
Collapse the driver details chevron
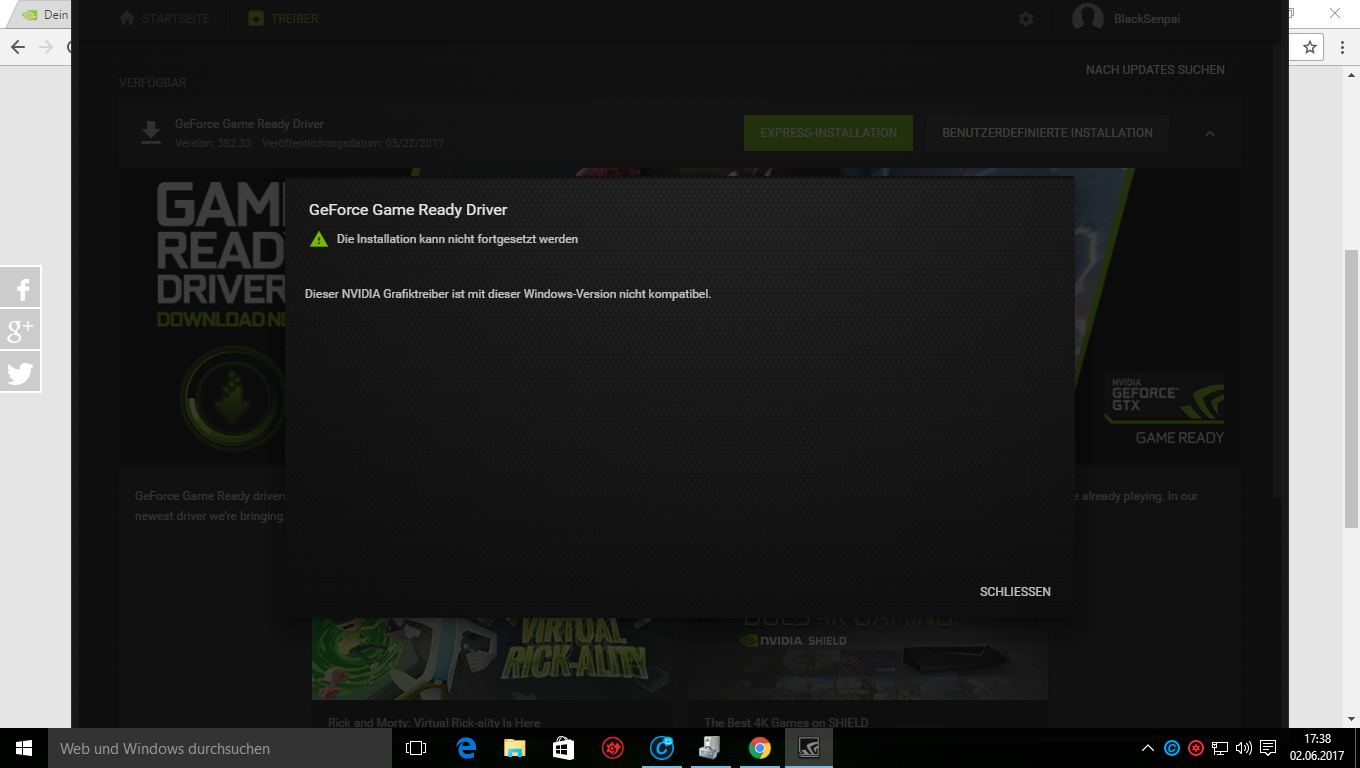[1210, 133]
